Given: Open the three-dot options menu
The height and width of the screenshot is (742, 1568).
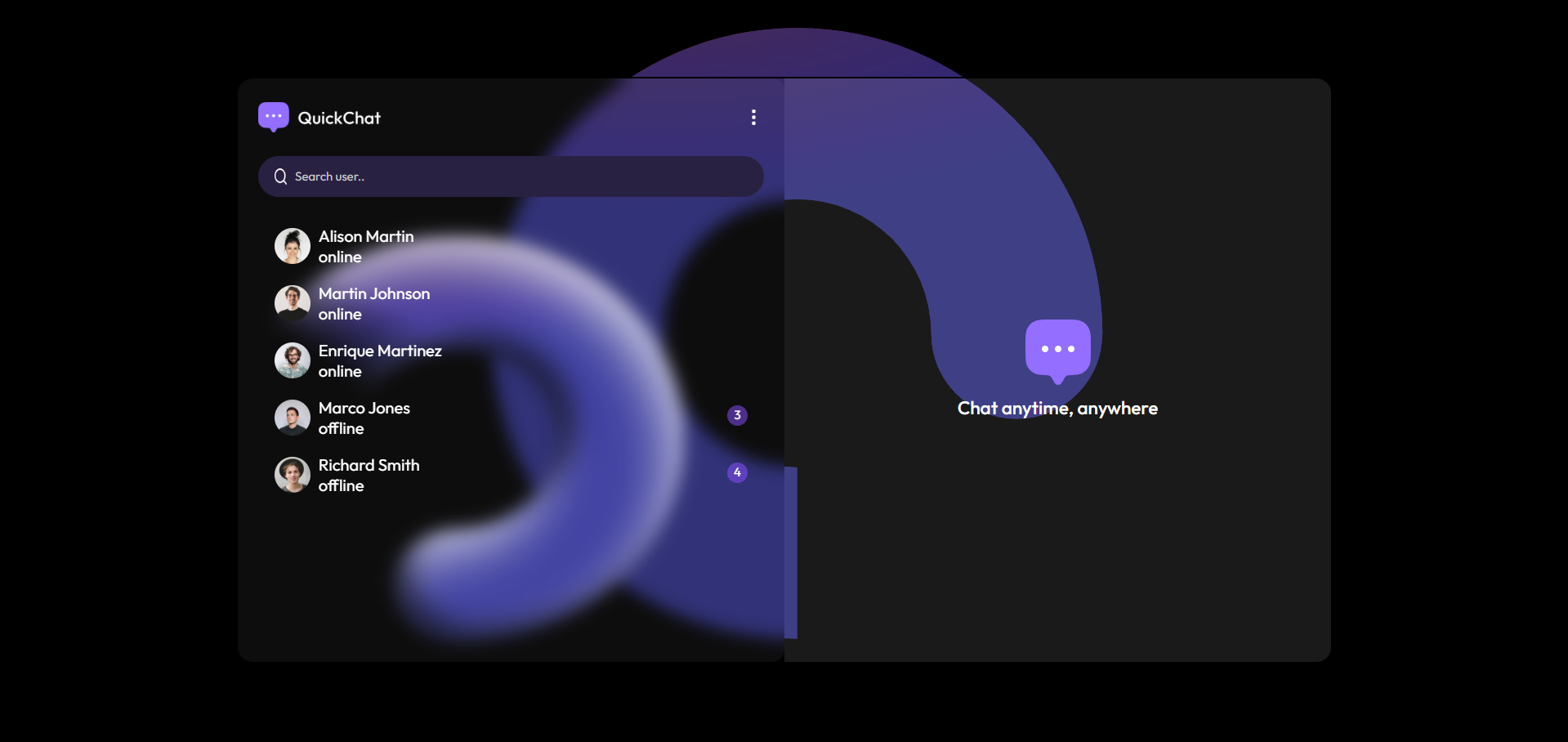Looking at the screenshot, I should [x=753, y=118].
